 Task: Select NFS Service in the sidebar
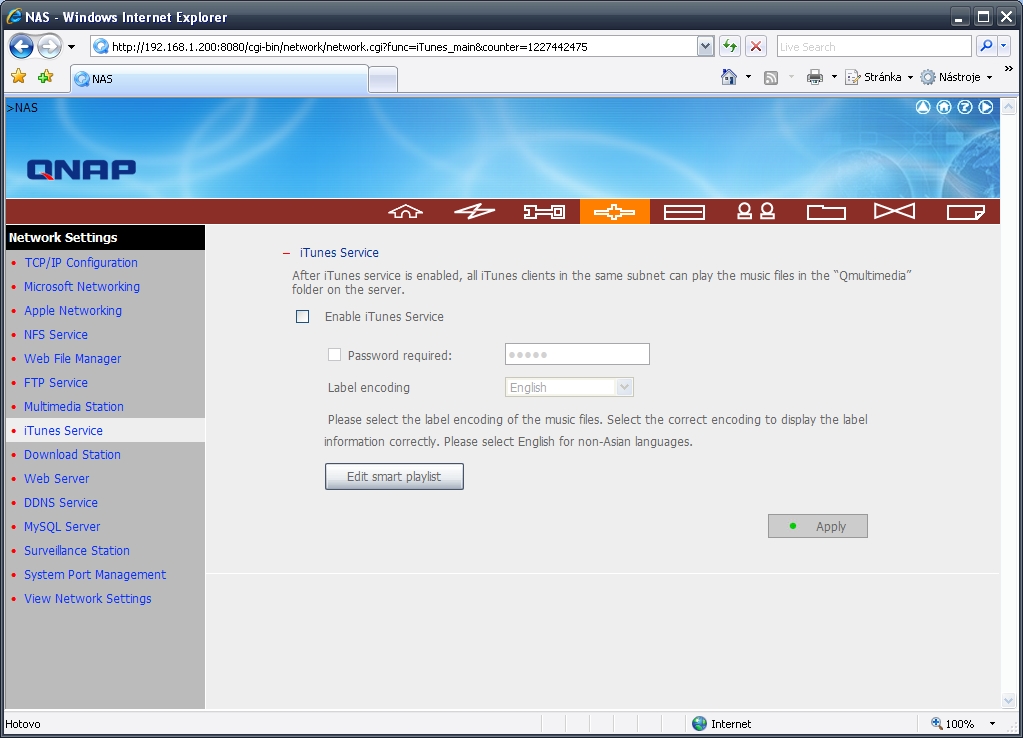(55, 335)
